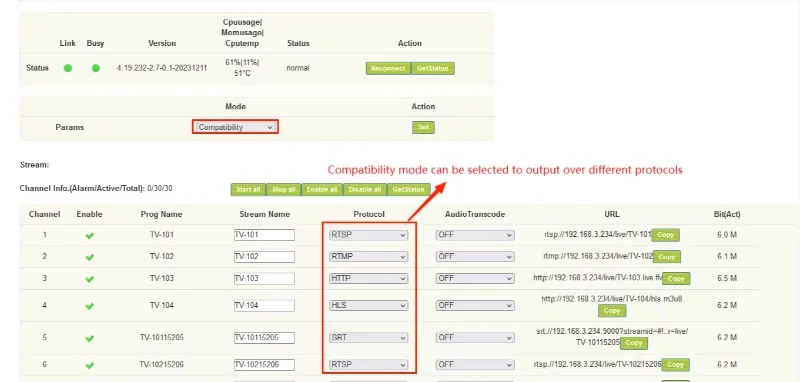
Task: Expand the SRT protocol dropdown for channel 5
Action: [368, 338]
